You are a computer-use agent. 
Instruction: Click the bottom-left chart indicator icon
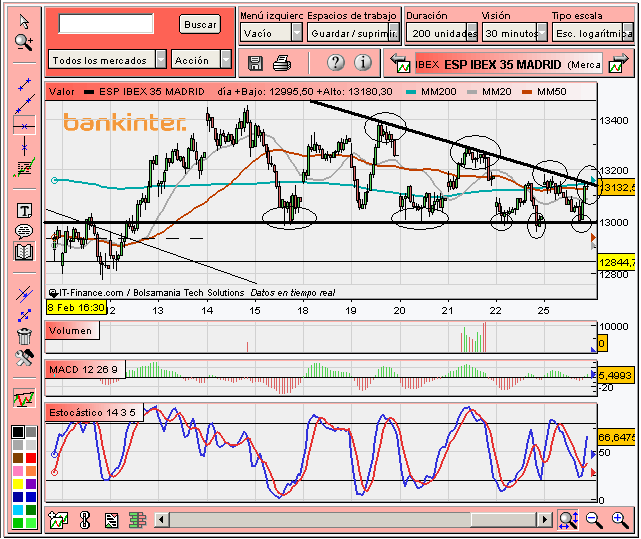[x=58, y=520]
